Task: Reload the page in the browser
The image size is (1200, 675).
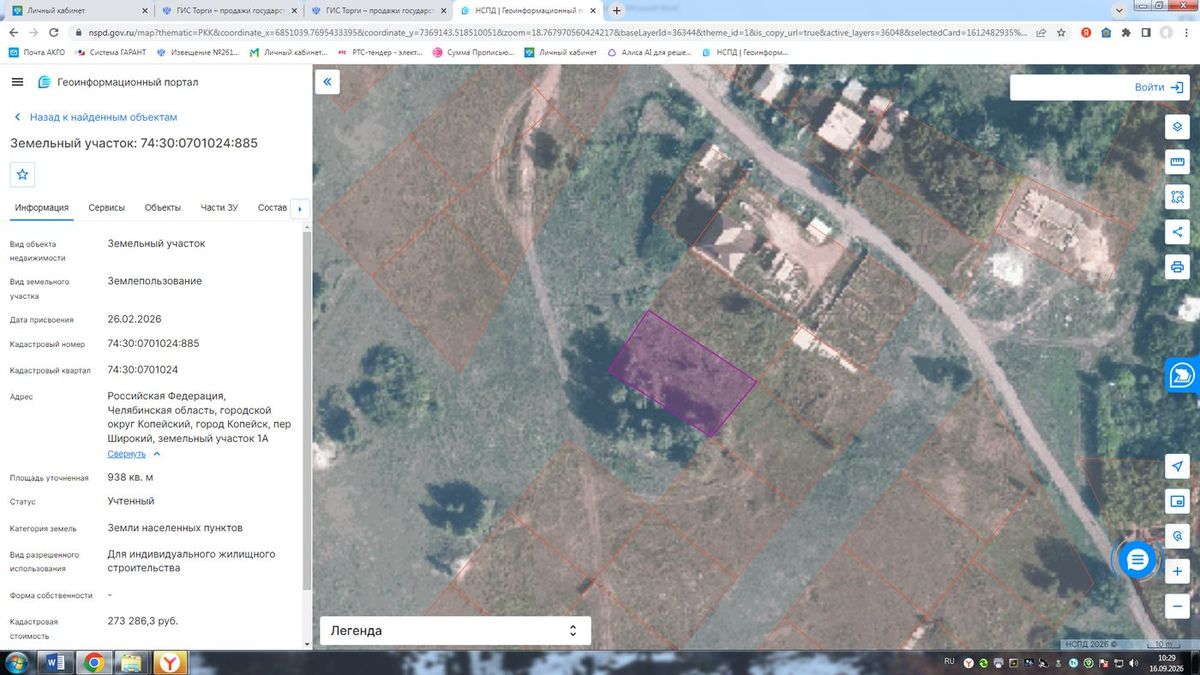Action: (x=56, y=32)
